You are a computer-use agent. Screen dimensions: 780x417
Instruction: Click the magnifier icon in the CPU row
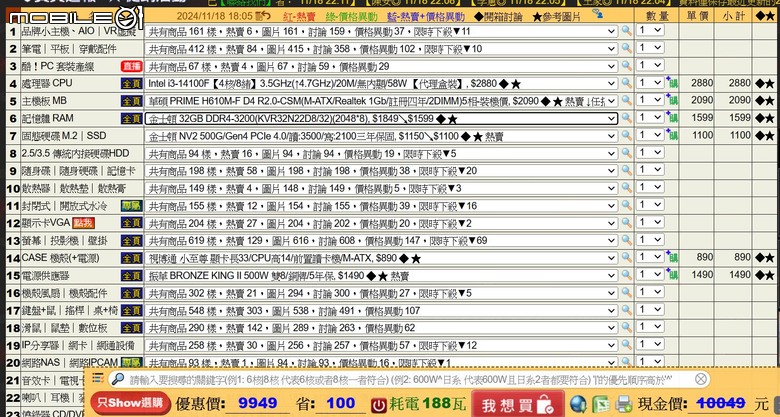click(626, 83)
